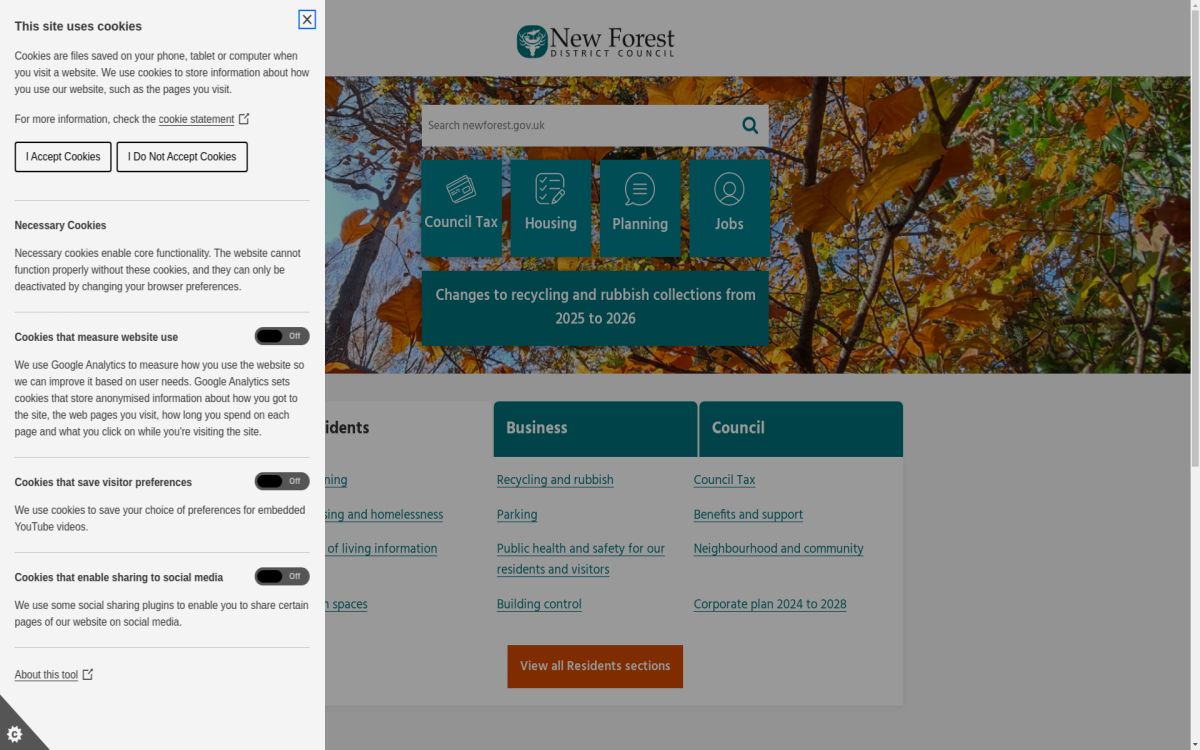Open the Recycling and rubbish link

click(555, 480)
